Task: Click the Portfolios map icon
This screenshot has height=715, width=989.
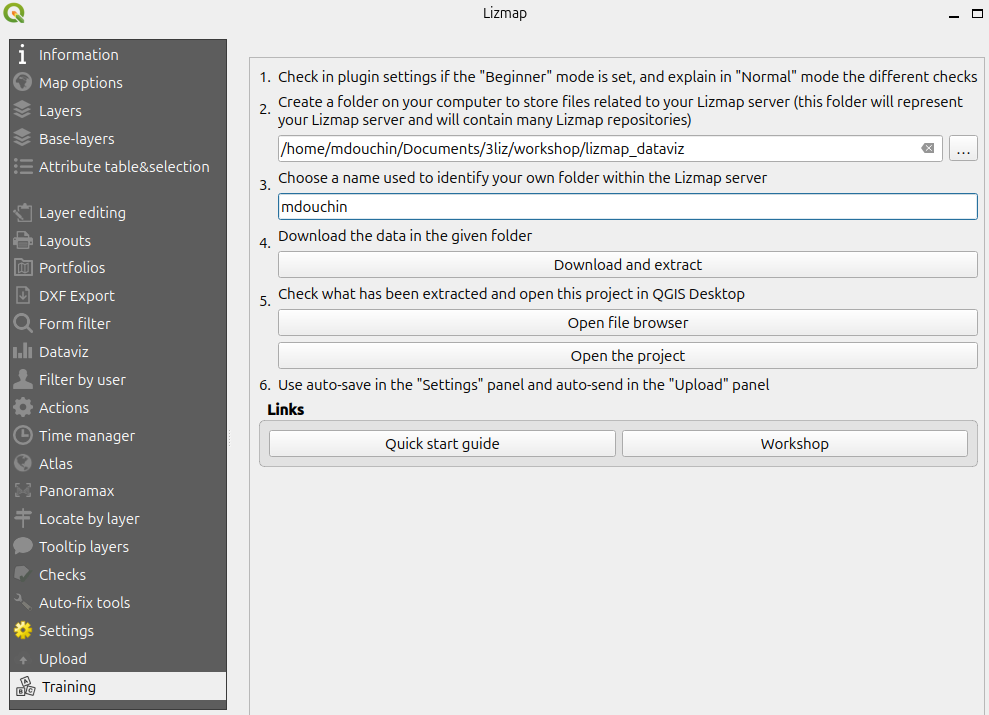Action: 23,267
